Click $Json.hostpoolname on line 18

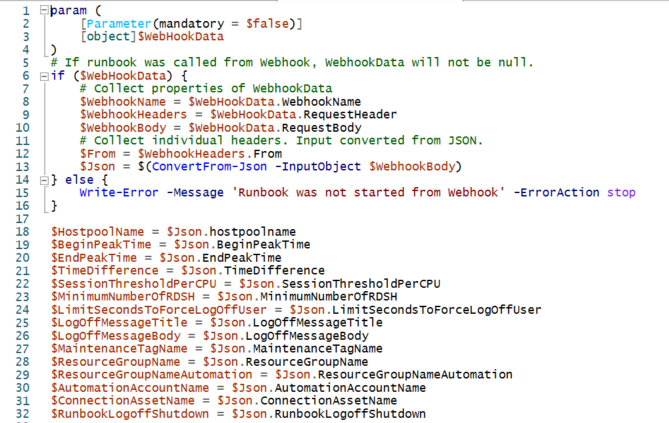pyautogui.click(x=231, y=232)
